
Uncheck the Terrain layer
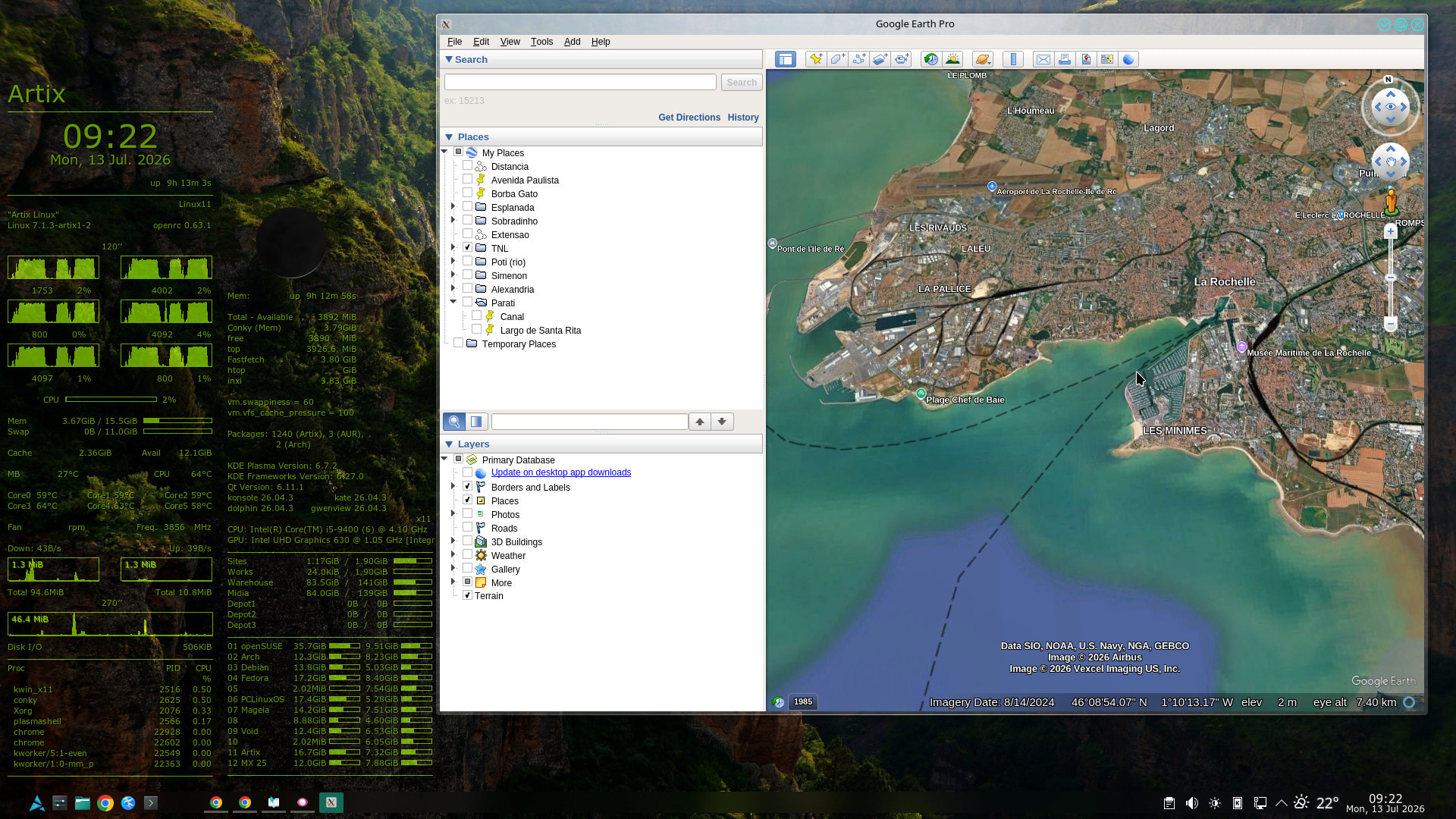click(x=467, y=595)
